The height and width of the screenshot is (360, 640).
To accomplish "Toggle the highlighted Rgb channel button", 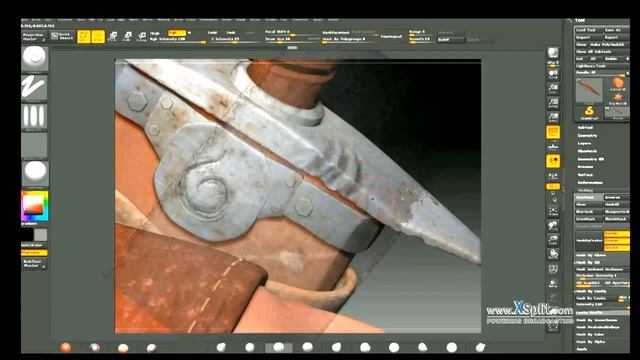I will pyautogui.click(x=176, y=33).
